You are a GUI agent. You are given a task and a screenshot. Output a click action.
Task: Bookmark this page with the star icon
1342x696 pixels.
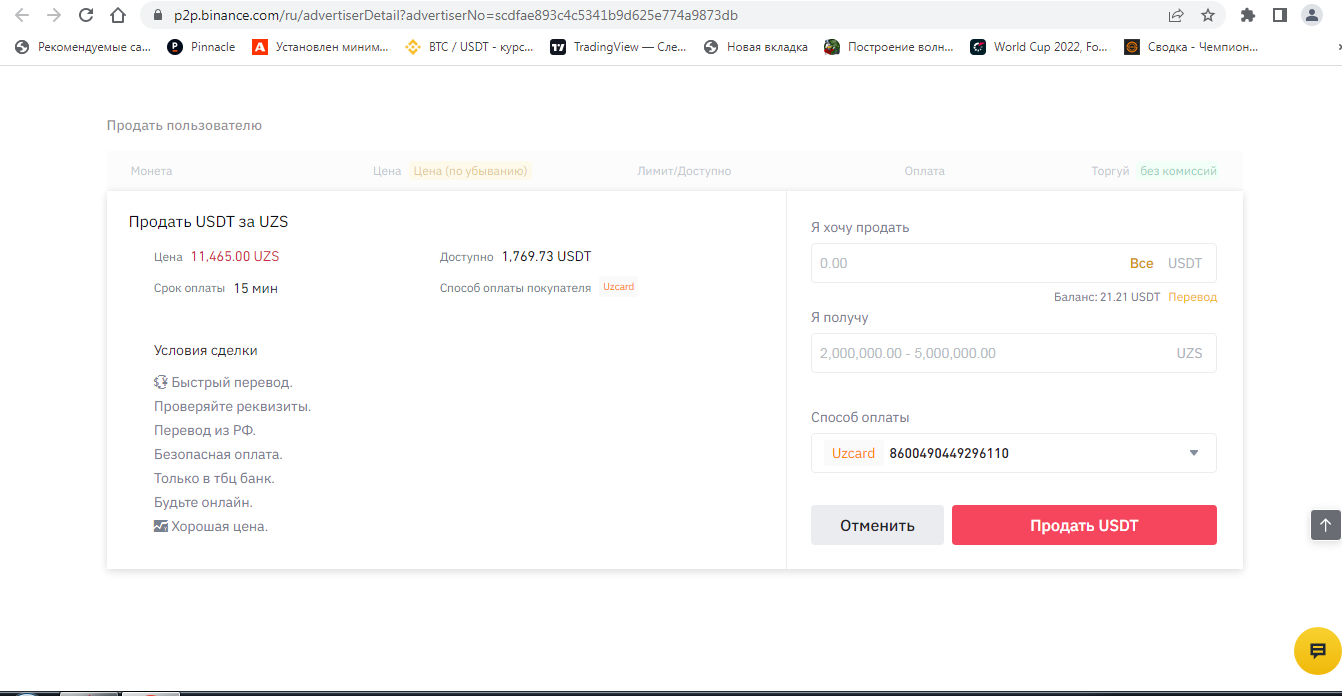pyautogui.click(x=1208, y=15)
